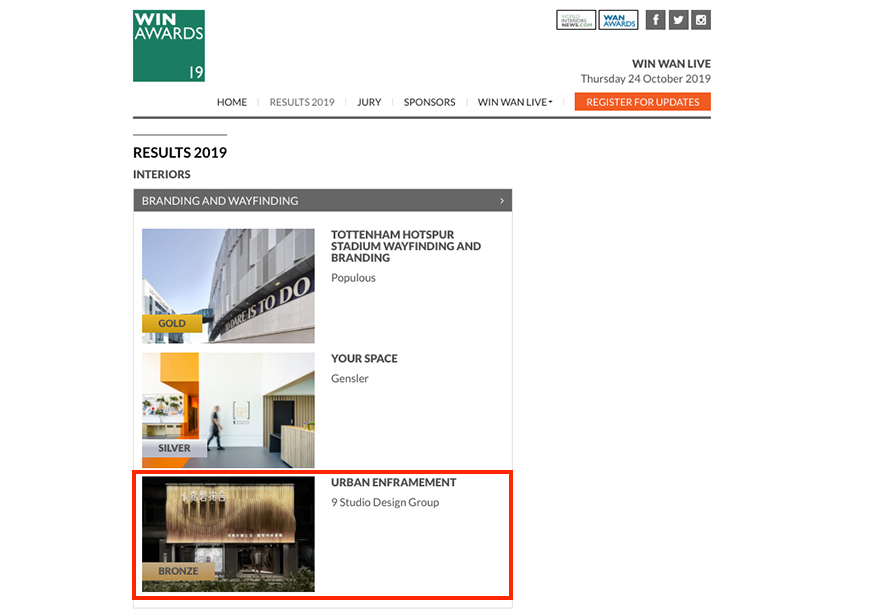The image size is (885, 611).
Task: Open the SPONSORS menu item
Action: 430,102
